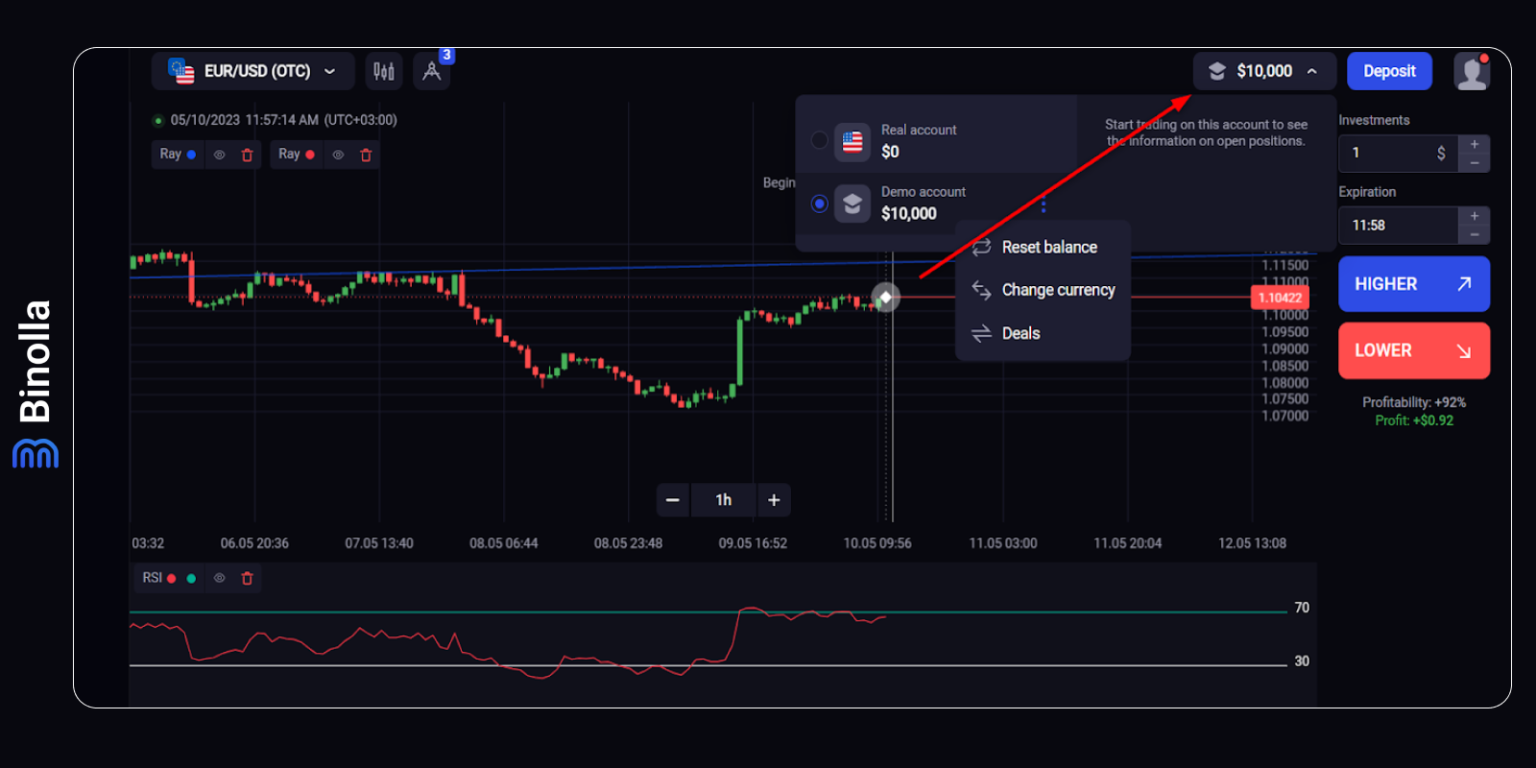Click the Deals icon in the account menu
The height and width of the screenshot is (768, 1536).
click(979, 333)
